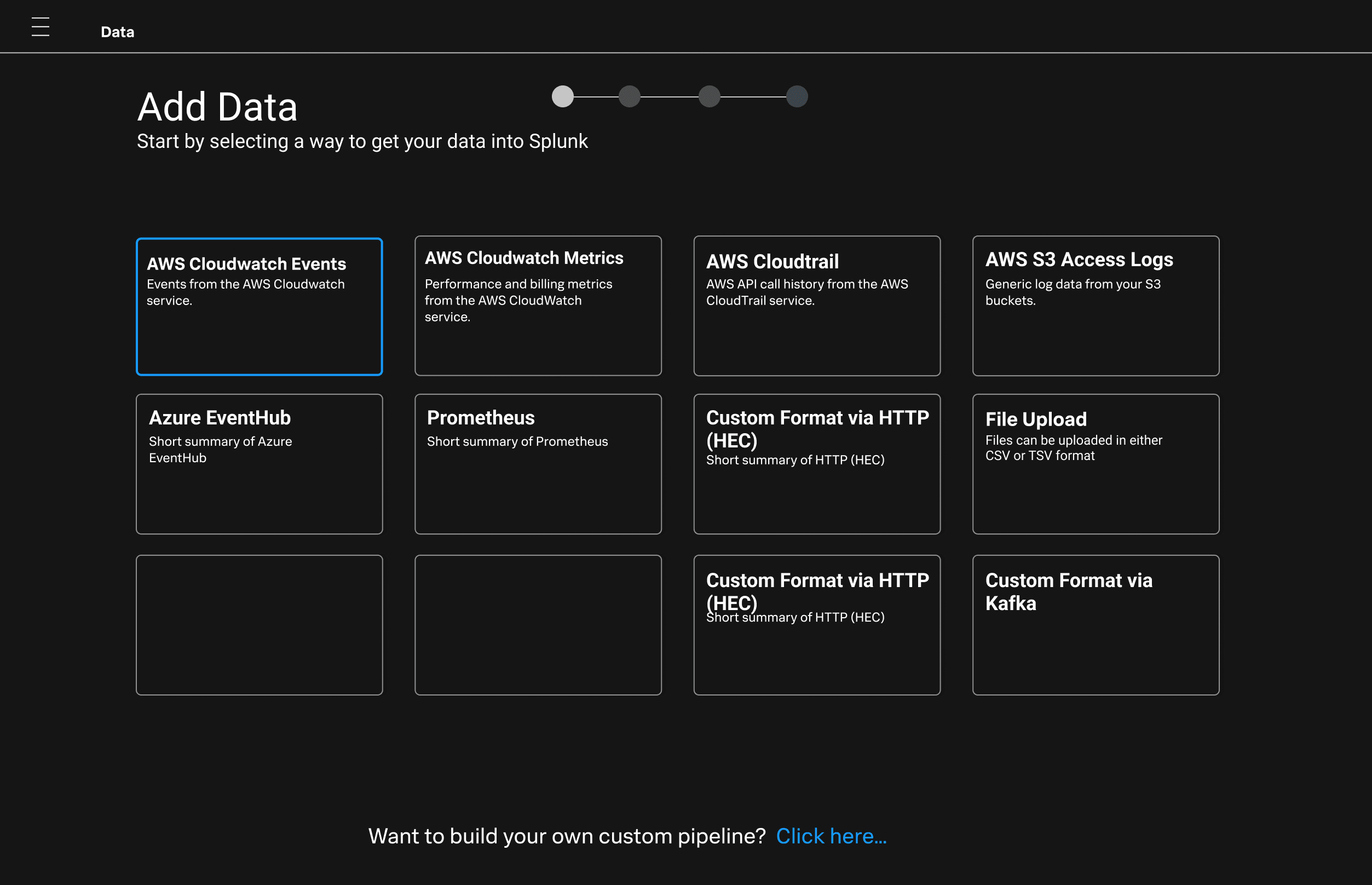Viewport: 1372px width, 885px height.
Task: Select the Azure EventHub card
Action: click(259, 464)
